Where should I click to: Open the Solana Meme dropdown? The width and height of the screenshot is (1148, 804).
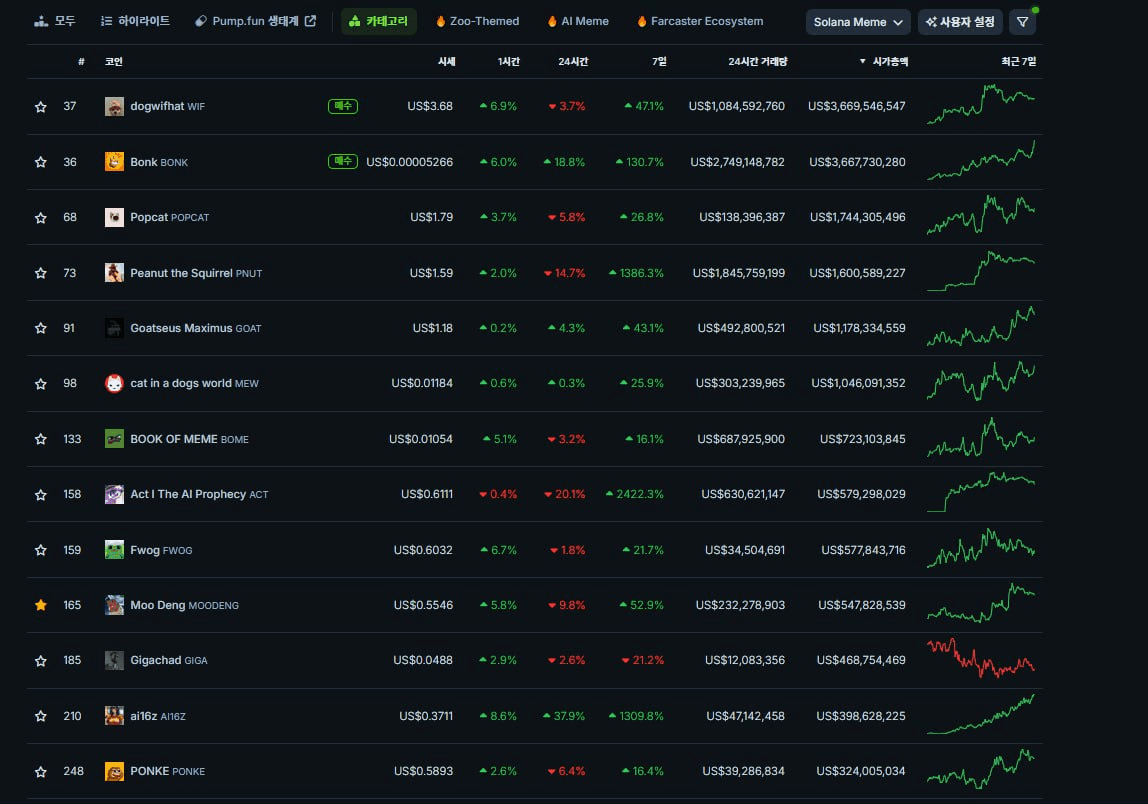[x=858, y=22]
